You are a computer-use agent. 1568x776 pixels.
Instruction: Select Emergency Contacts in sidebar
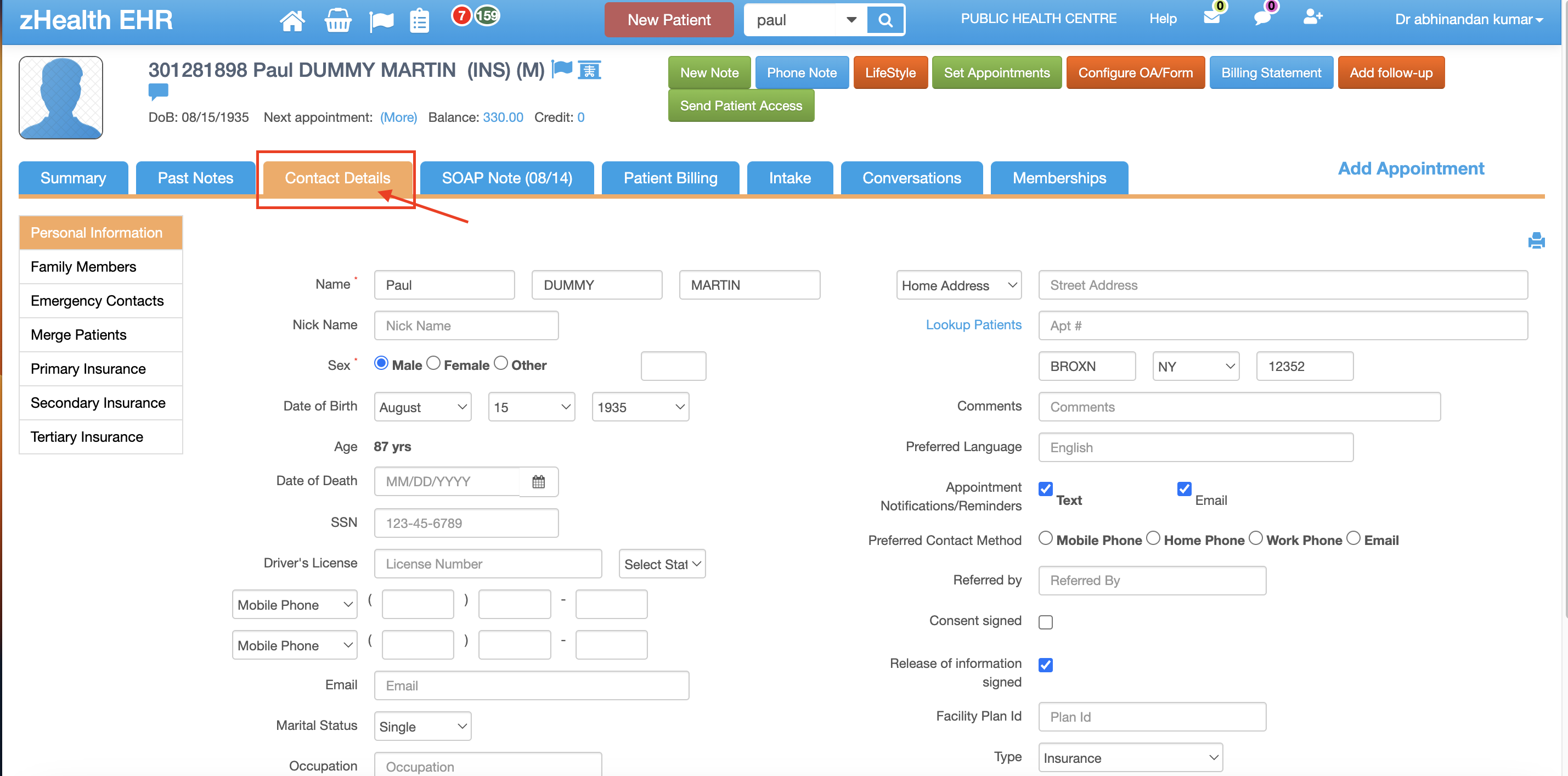[x=100, y=301]
